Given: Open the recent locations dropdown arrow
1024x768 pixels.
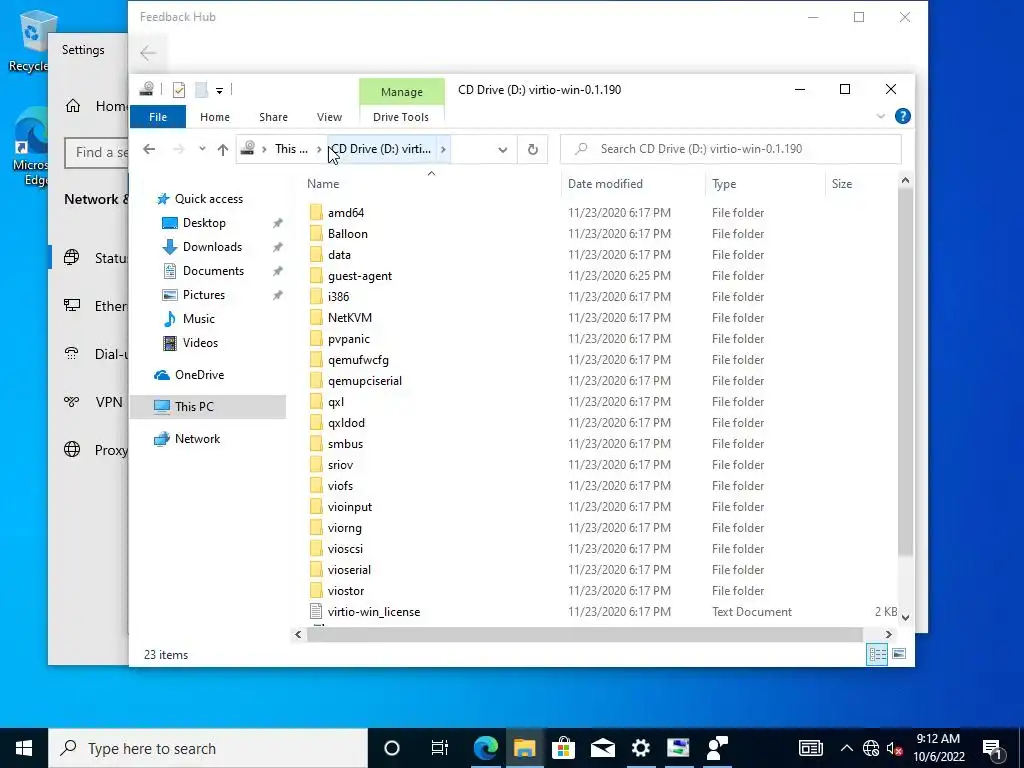Looking at the screenshot, I should click(202, 150).
